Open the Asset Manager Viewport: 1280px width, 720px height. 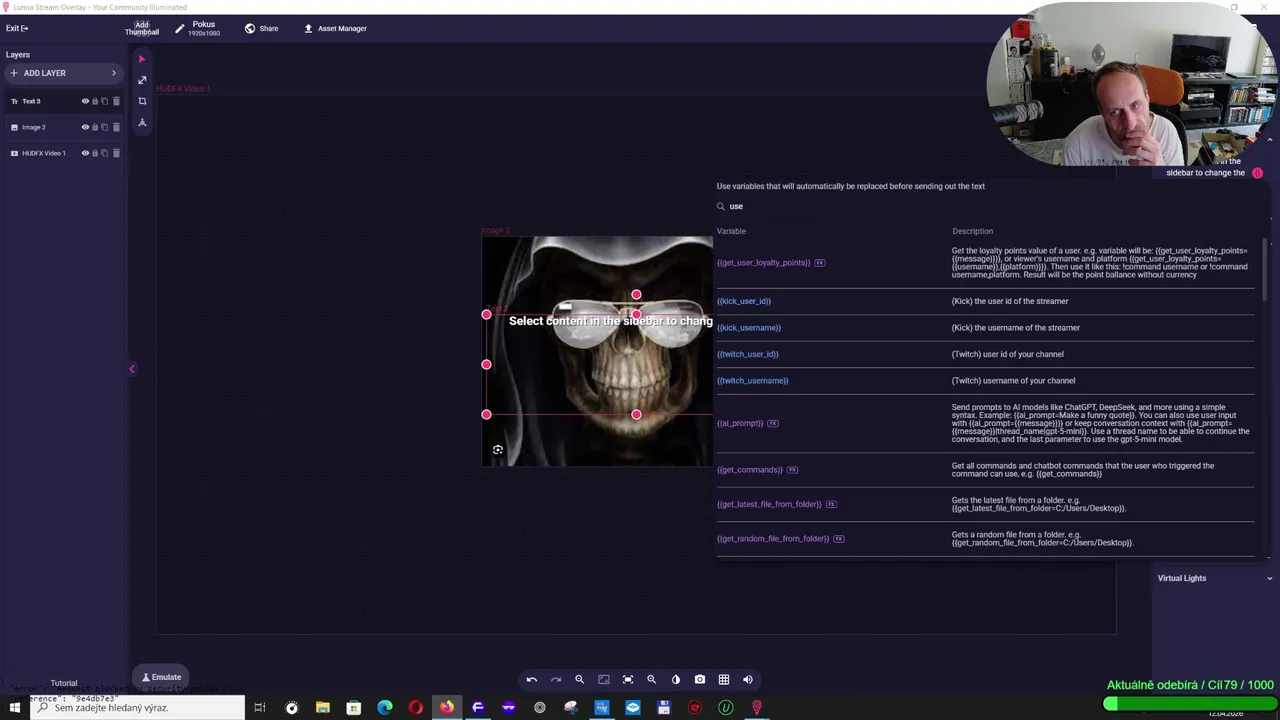tap(335, 28)
